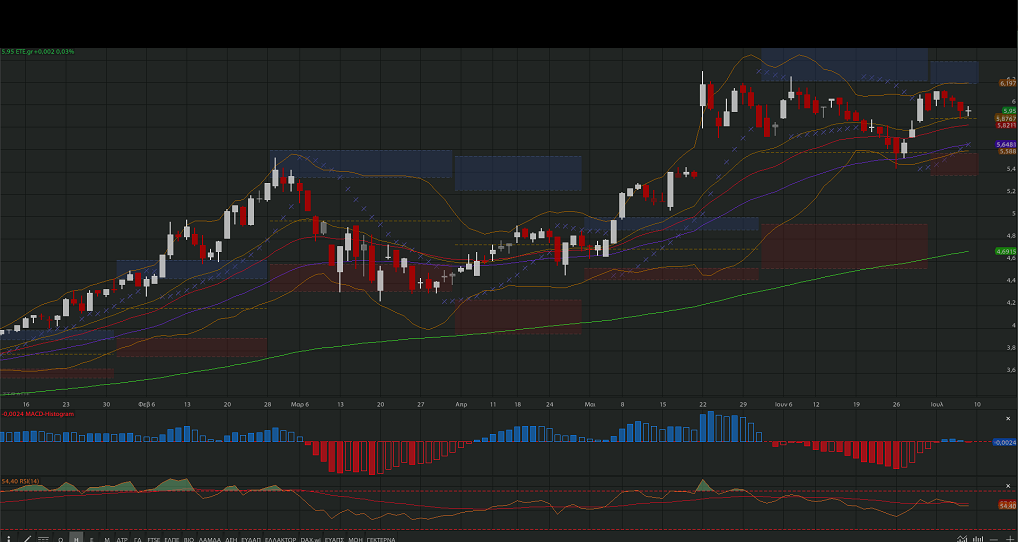Open the chart type icon at bottom right

[962, 538]
